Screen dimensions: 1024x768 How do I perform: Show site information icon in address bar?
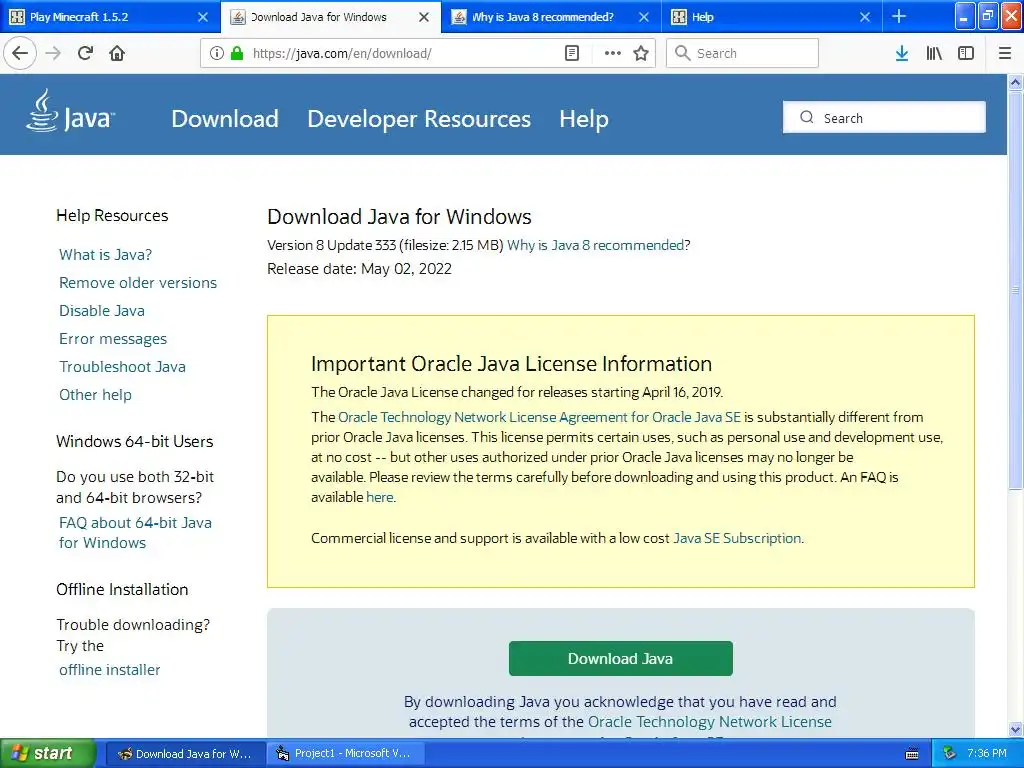point(216,53)
